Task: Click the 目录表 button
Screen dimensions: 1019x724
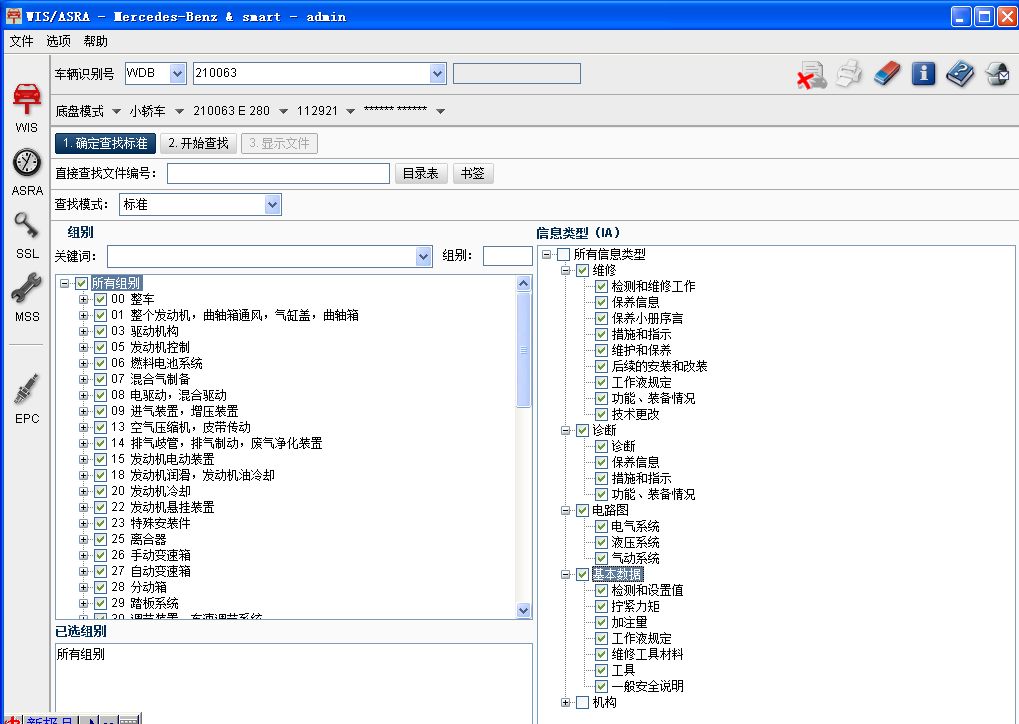Action: pyautogui.click(x=420, y=173)
